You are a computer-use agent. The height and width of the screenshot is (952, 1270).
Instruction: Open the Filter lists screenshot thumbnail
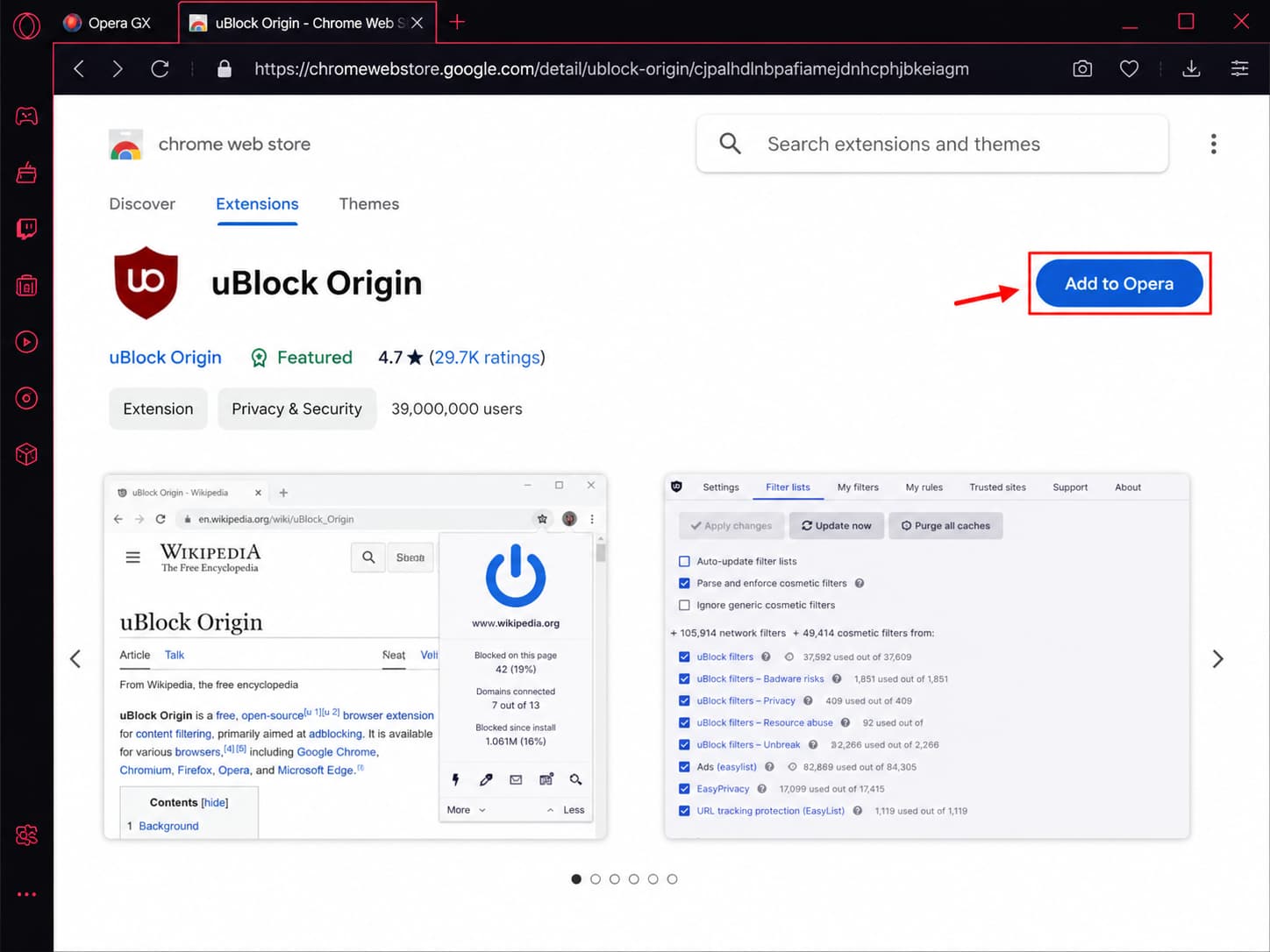pos(927,657)
